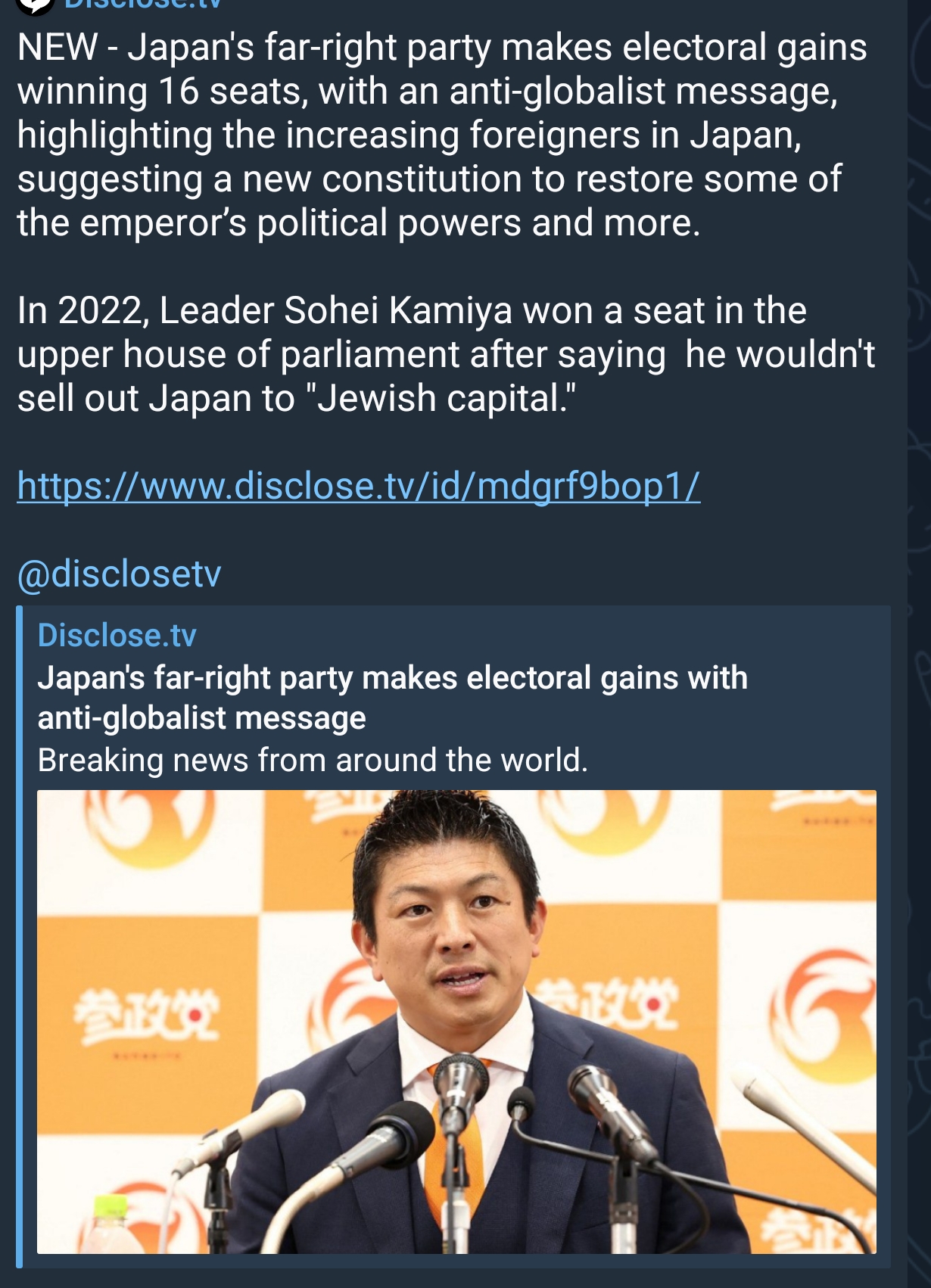Open the disclose.tv/id/mdgrf9bop1 URL

pyautogui.click(x=359, y=486)
